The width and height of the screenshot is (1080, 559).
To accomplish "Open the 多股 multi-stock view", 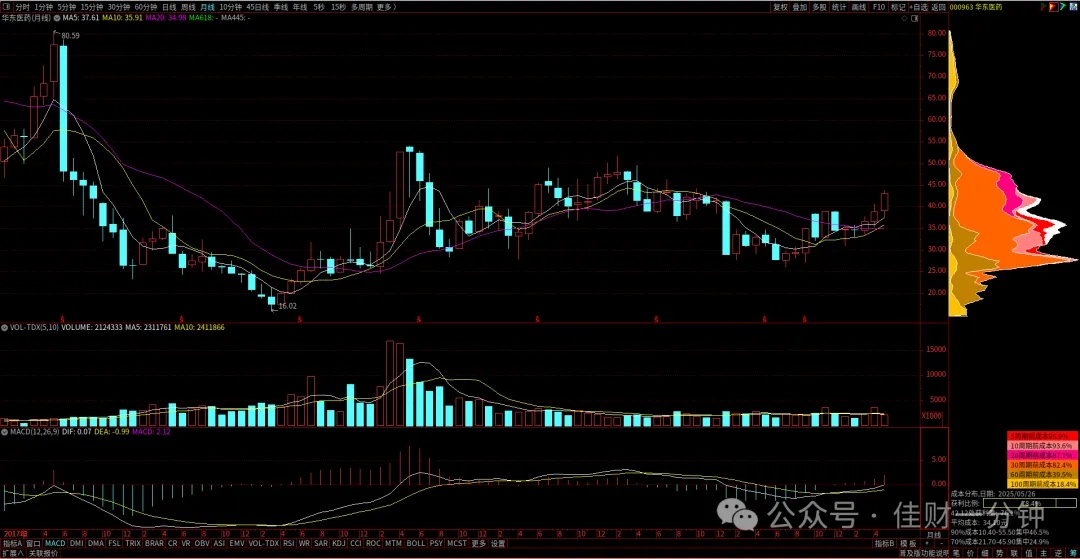I will [820, 8].
